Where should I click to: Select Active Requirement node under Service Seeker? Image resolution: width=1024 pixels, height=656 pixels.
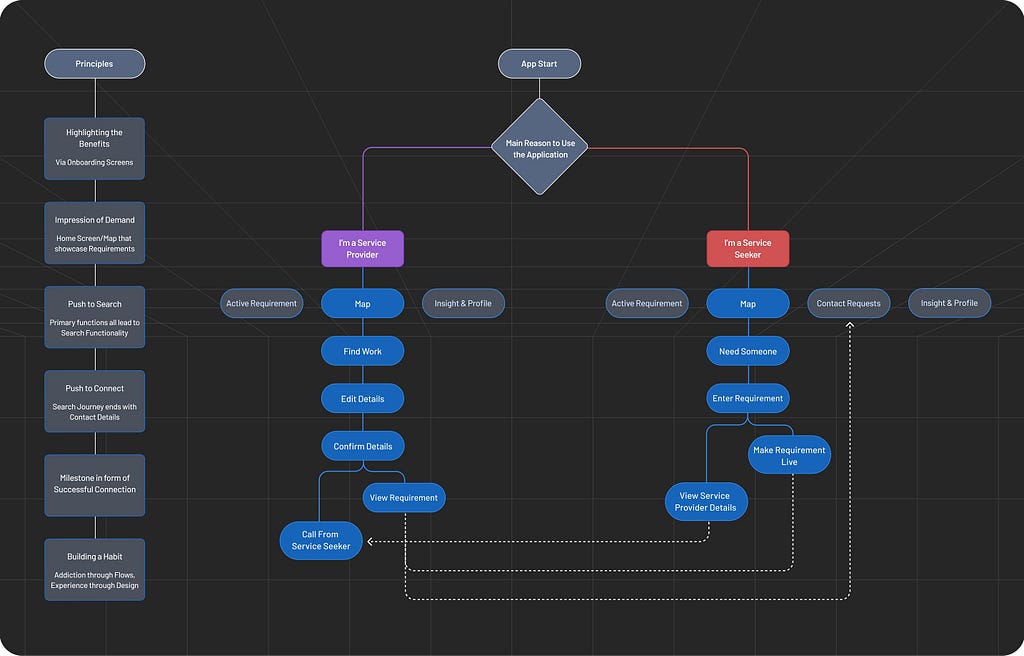[x=647, y=303]
